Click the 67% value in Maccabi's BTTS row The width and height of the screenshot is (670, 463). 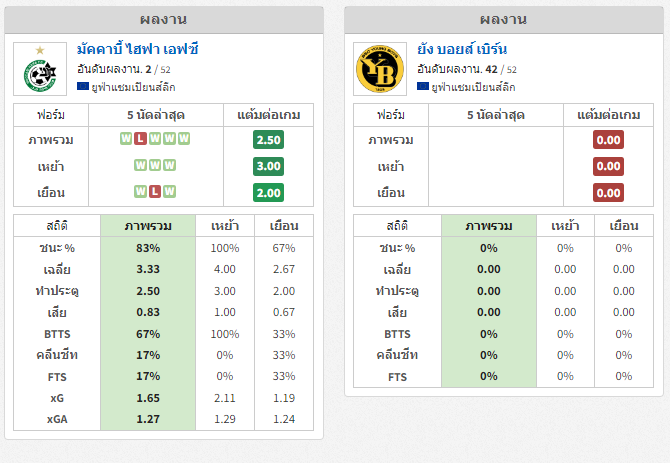tap(148, 334)
